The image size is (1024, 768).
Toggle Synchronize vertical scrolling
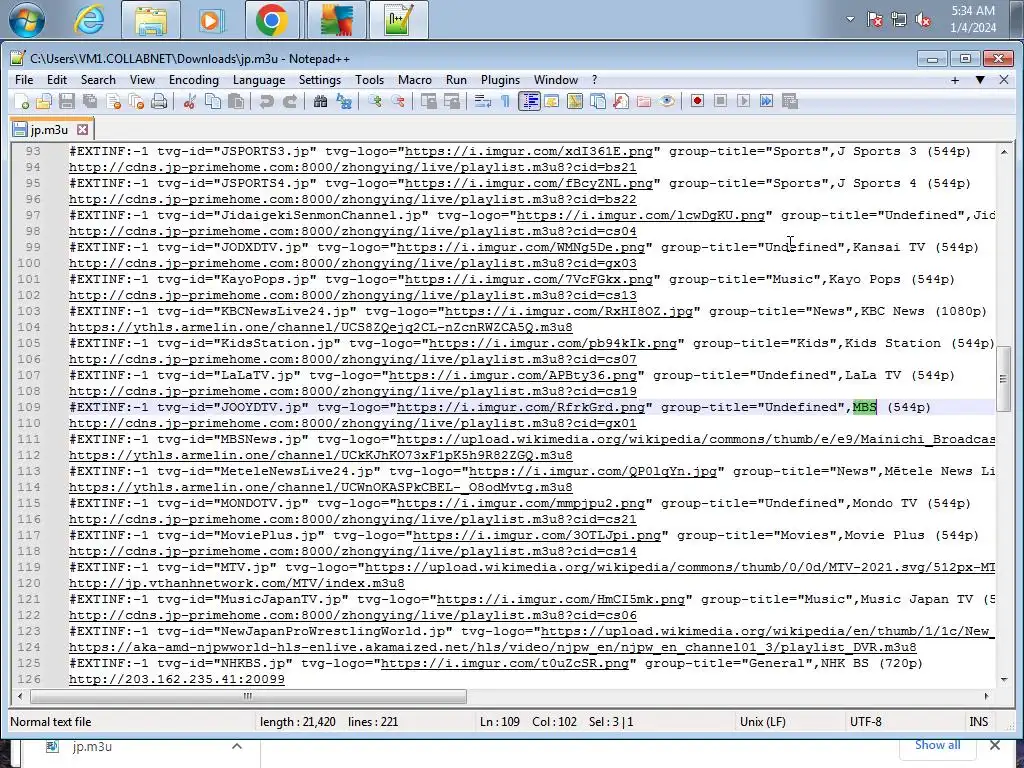tap(428, 102)
